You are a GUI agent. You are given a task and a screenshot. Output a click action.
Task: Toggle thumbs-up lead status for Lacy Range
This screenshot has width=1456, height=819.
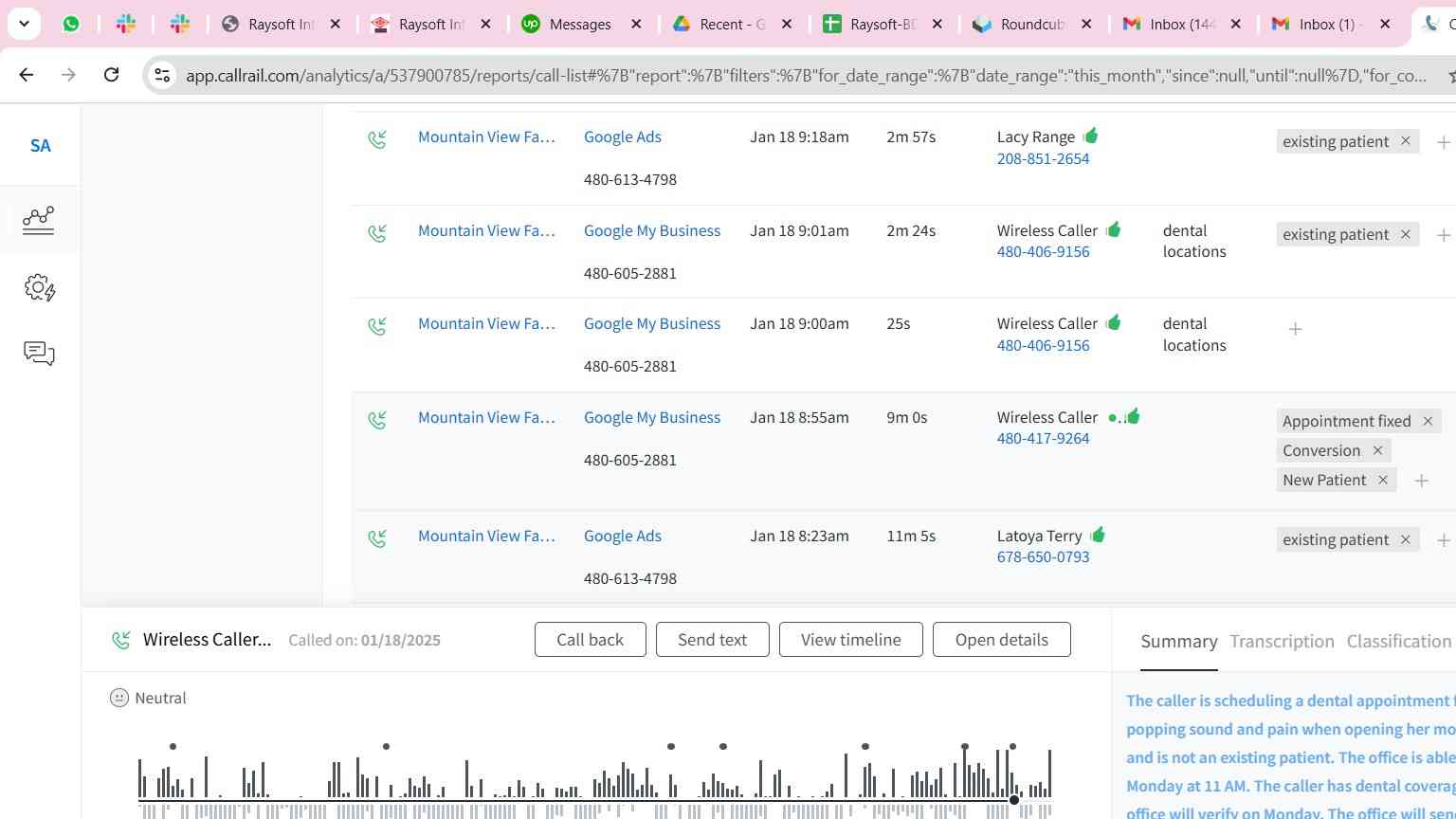(1090, 136)
